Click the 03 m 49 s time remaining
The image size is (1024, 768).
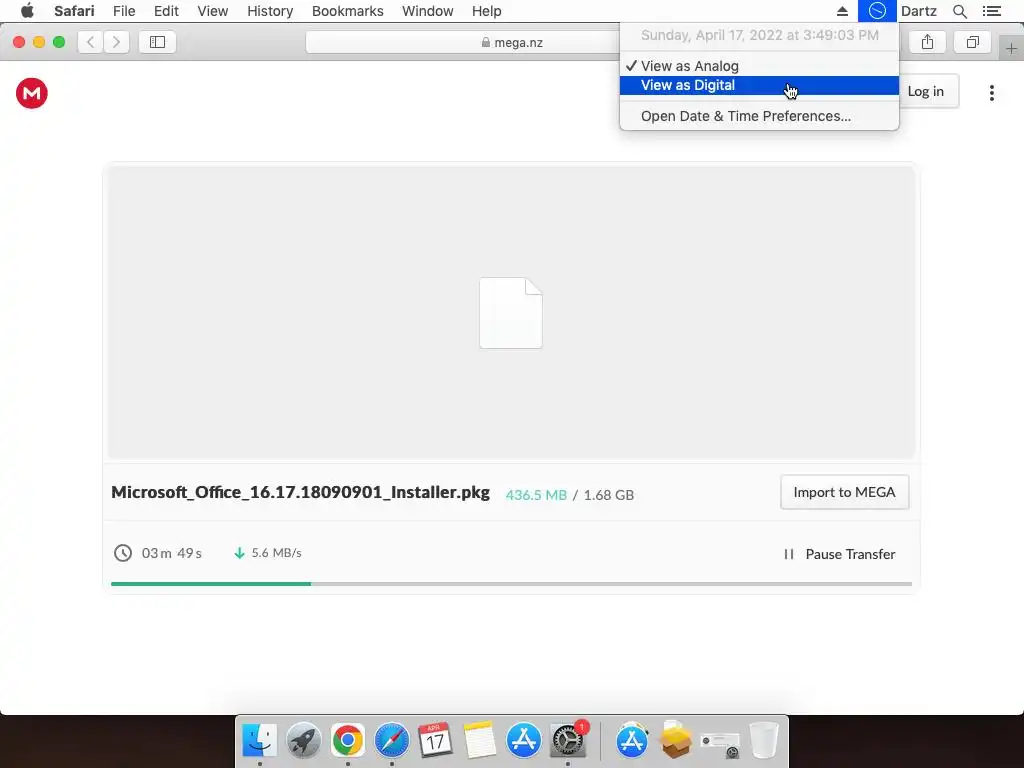tap(172, 553)
